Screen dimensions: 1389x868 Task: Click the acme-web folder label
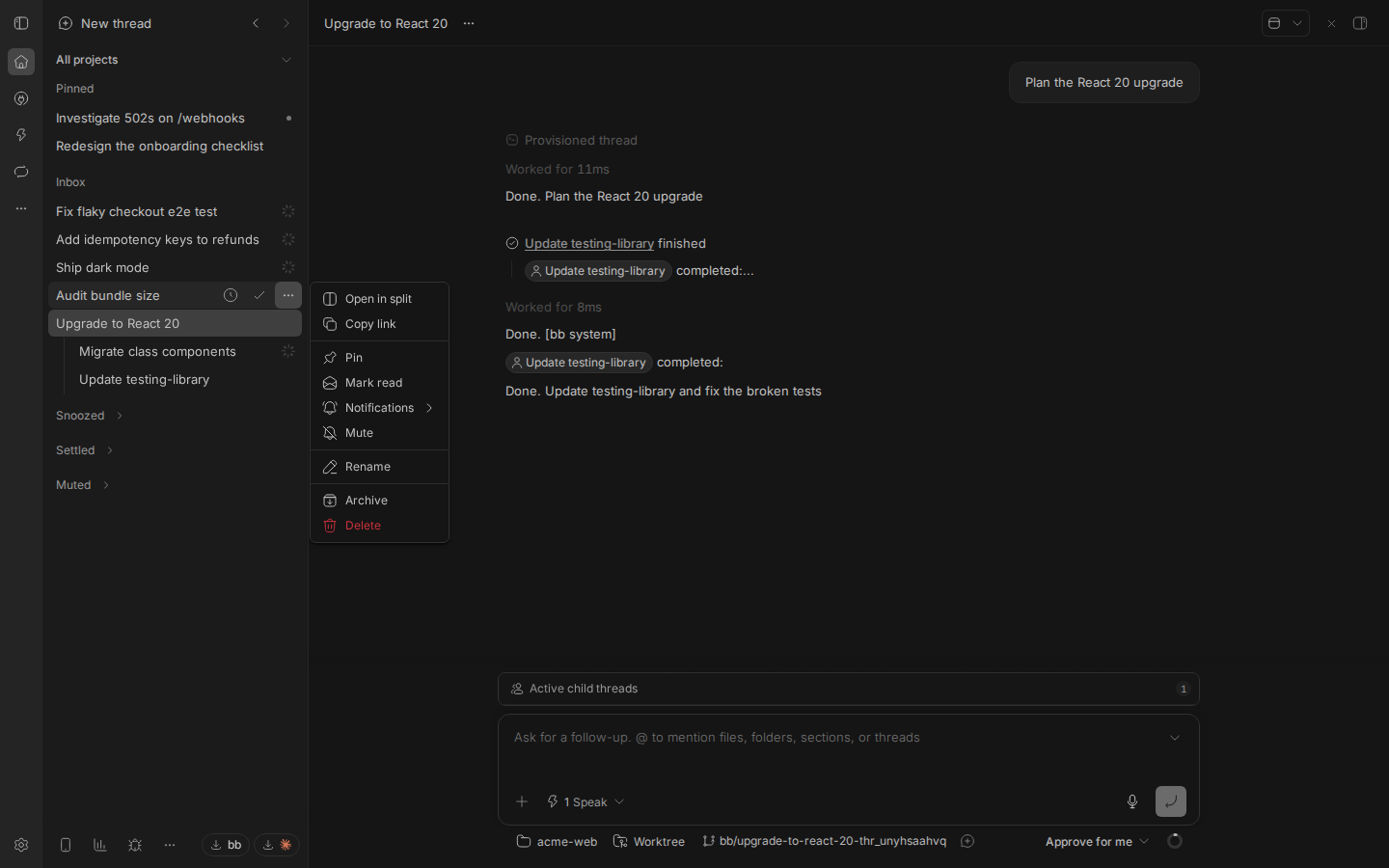tap(558, 841)
